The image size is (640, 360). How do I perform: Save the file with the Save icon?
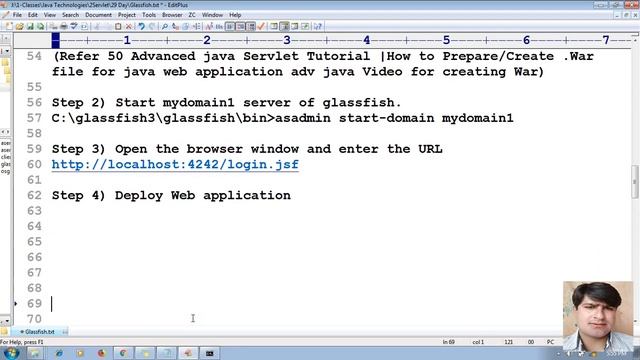30,27
